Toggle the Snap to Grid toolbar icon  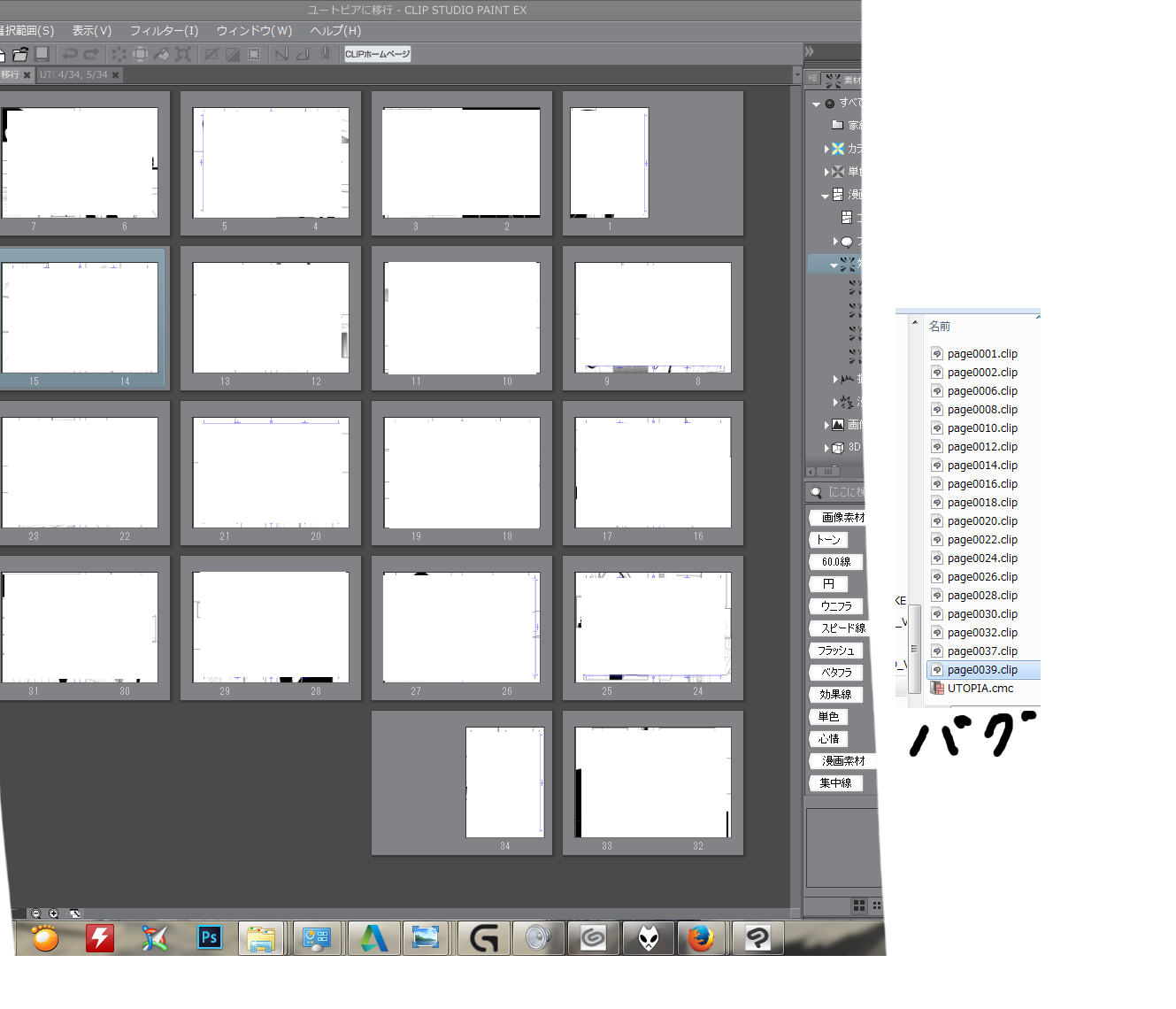[x=326, y=54]
